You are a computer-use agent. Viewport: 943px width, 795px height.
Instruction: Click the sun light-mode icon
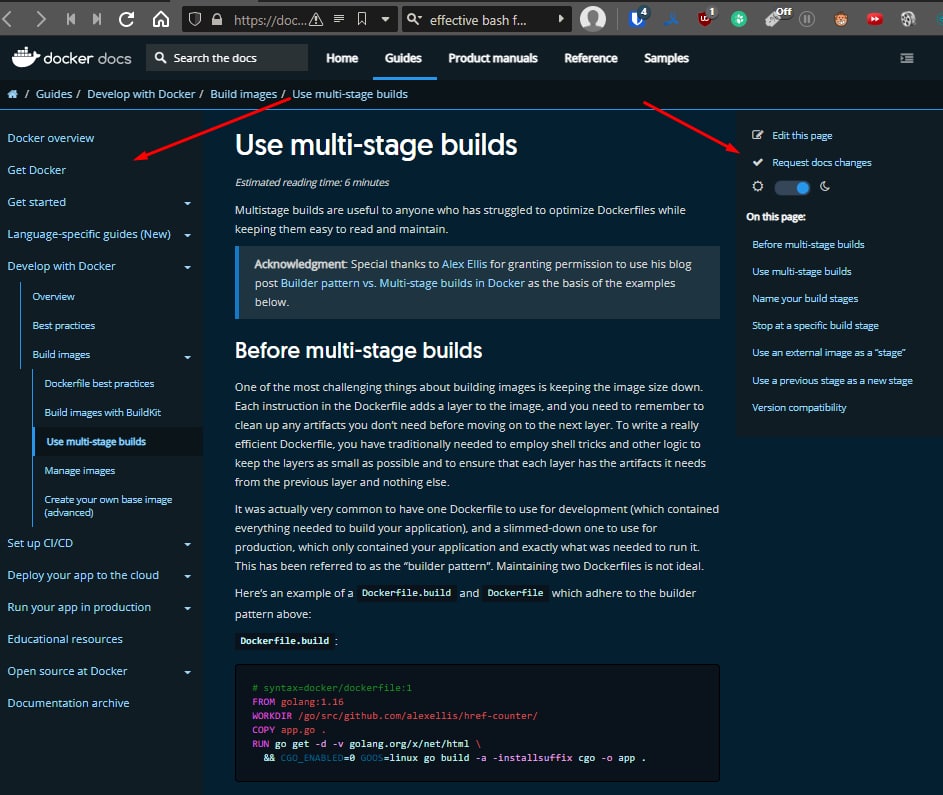758,186
